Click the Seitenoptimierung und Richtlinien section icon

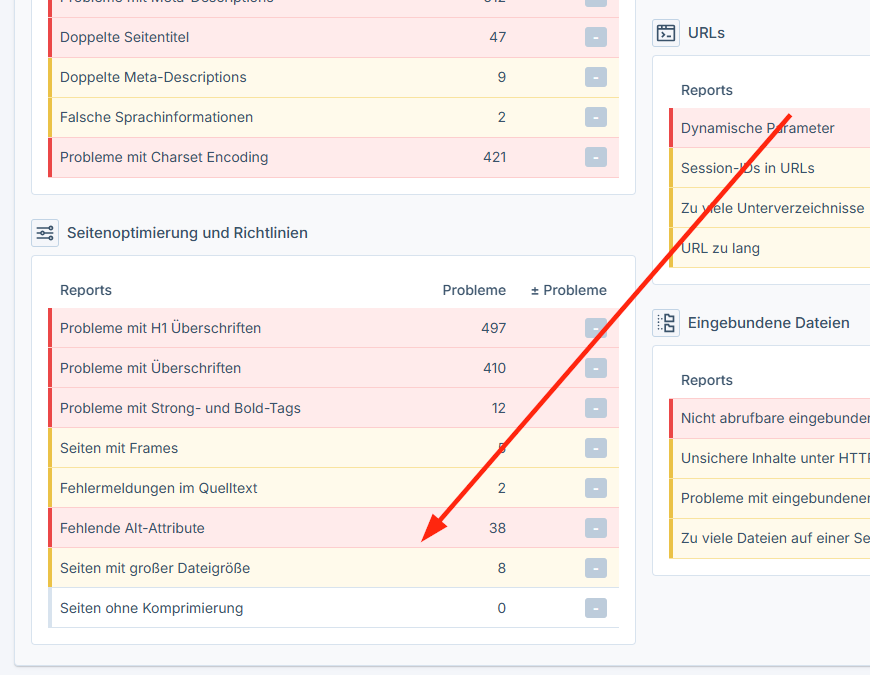tap(45, 233)
